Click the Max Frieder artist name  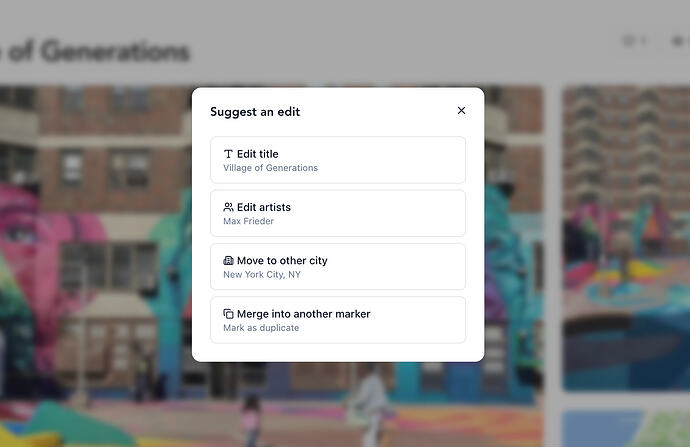(x=248, y=221)
